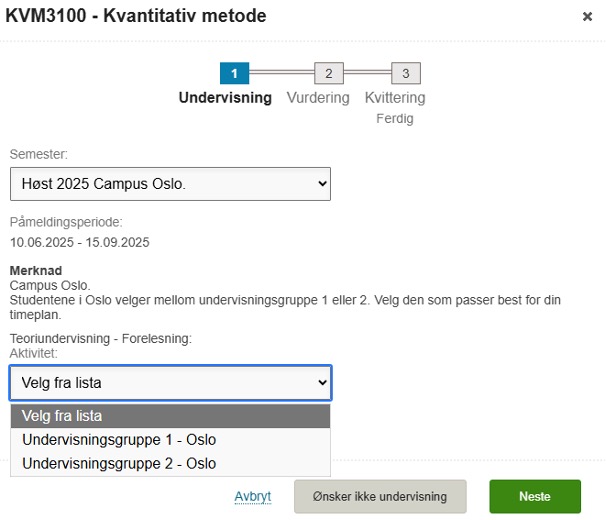Click the Merknad heading

[36, 270]
